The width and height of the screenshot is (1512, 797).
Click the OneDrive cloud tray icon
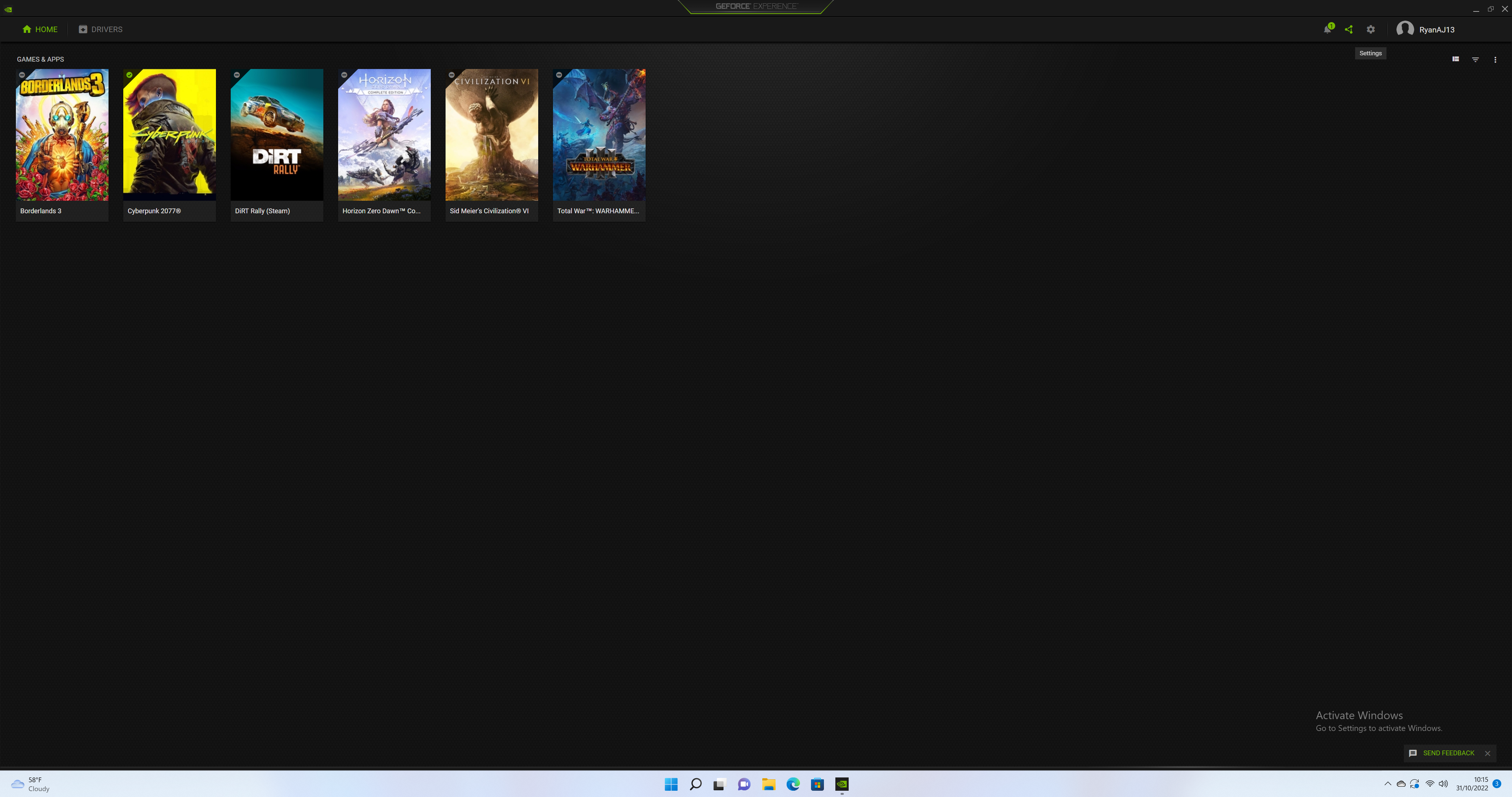coord(1401,783)
